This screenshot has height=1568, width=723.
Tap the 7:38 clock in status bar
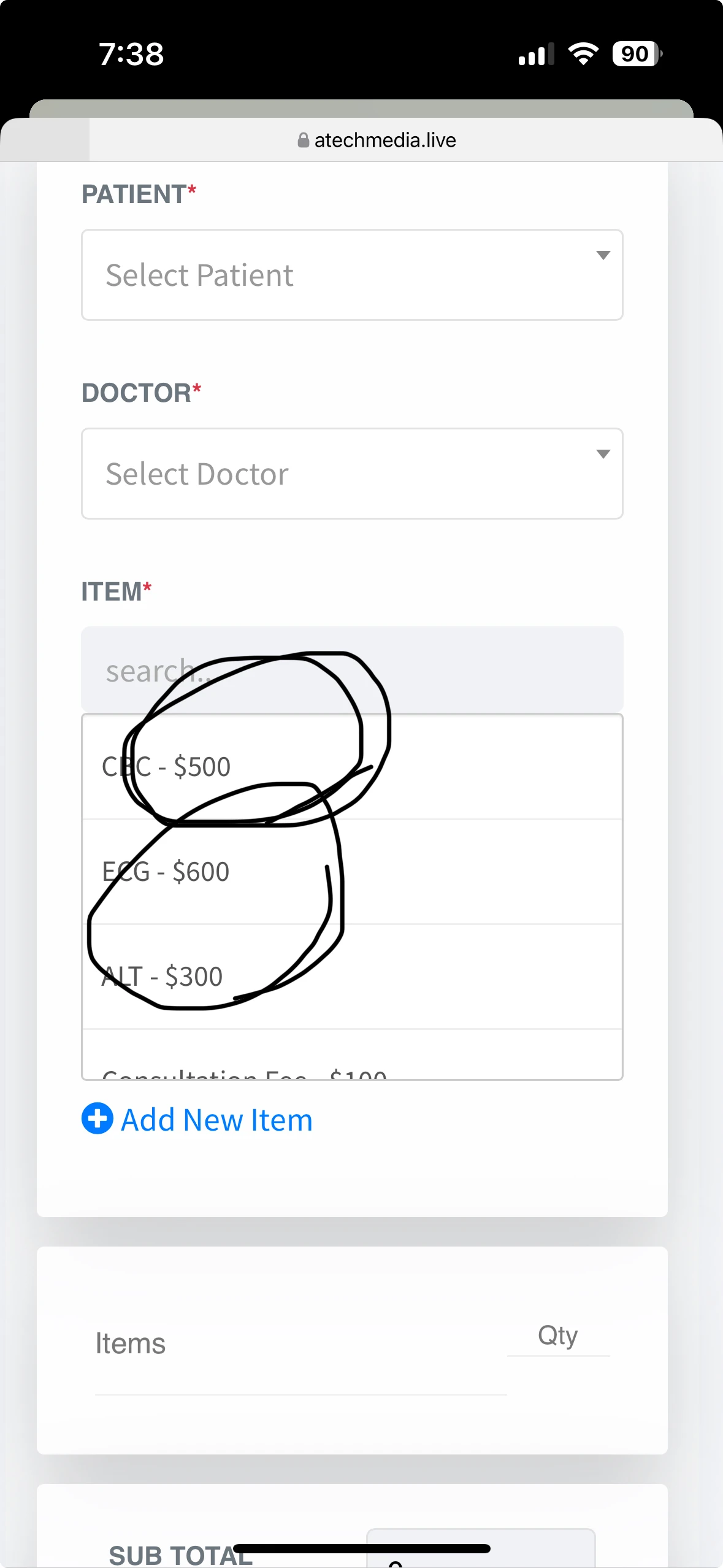131,54
